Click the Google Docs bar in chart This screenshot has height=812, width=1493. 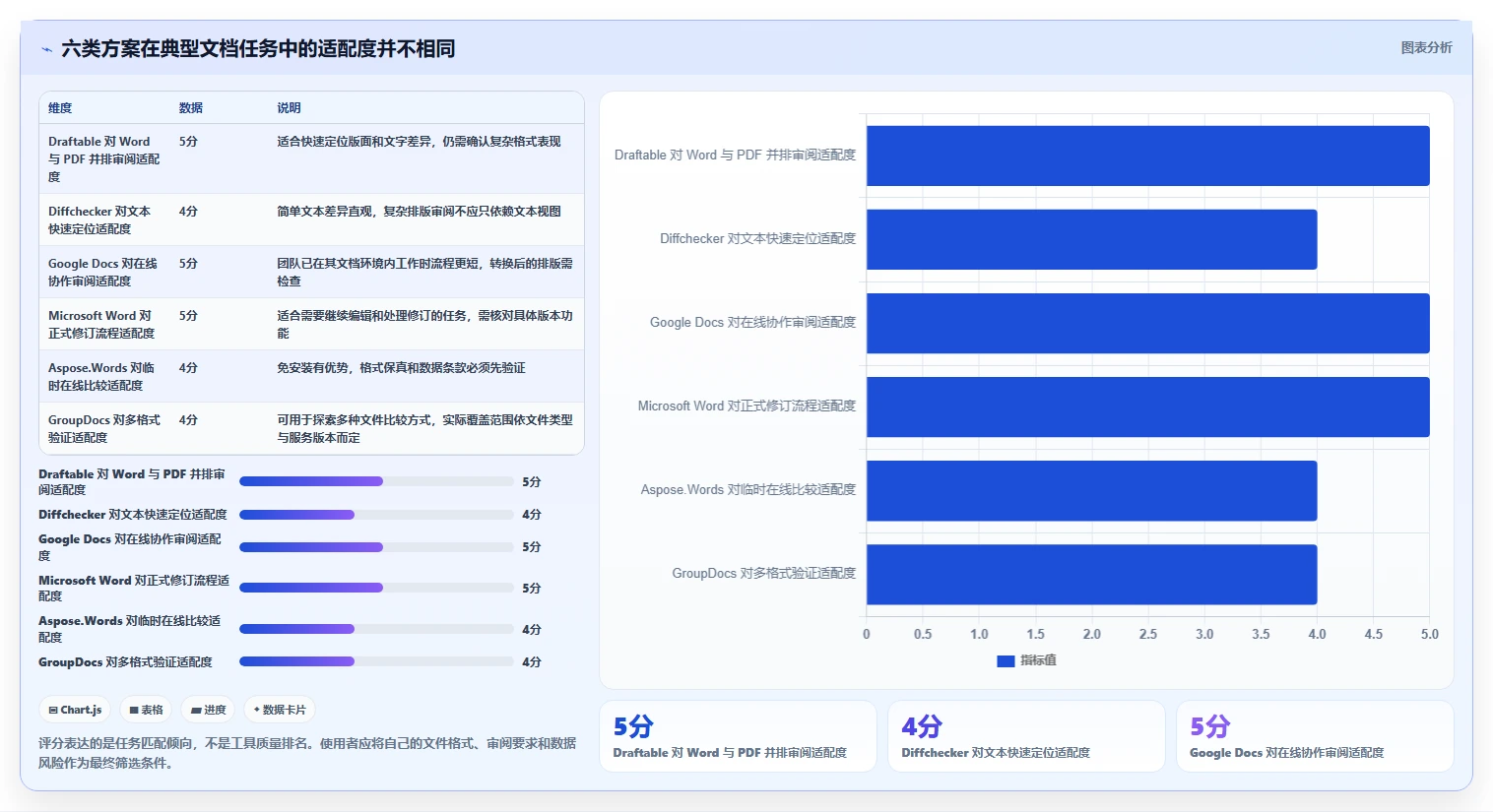(x=1147, y=323)
